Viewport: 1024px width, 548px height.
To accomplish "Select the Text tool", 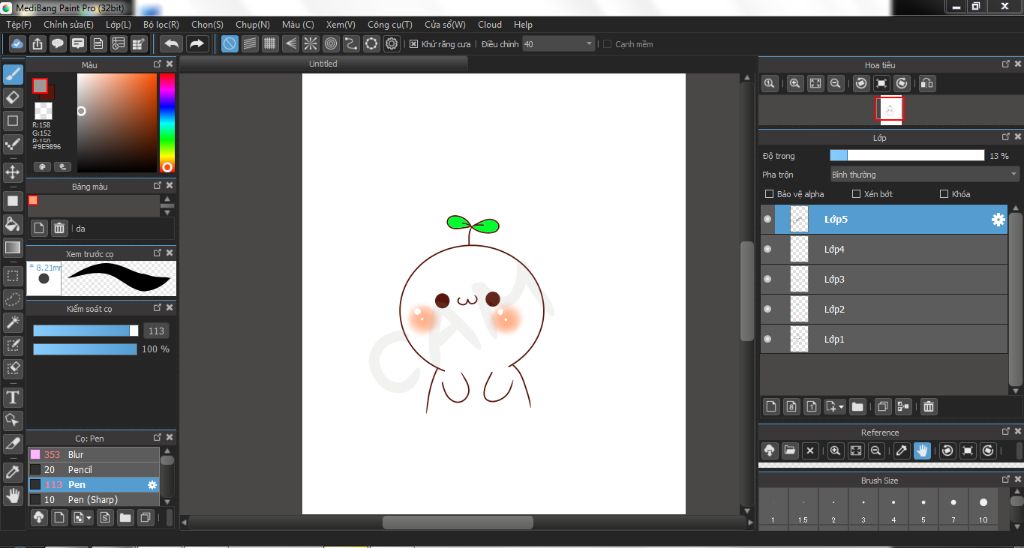I will (x=12, y=397).
